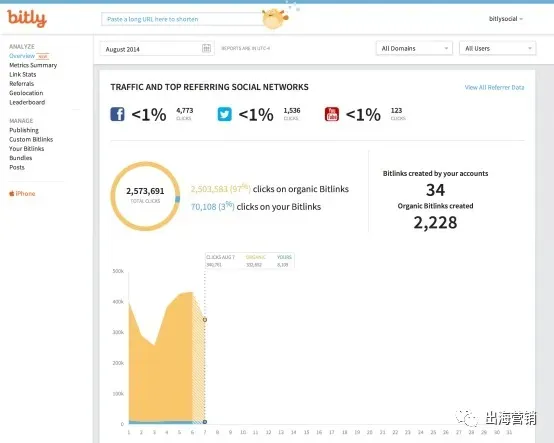Paste a long URL in shorten field
The height and width of the screenshot is (443, 554).
click(x=182, y=19)
